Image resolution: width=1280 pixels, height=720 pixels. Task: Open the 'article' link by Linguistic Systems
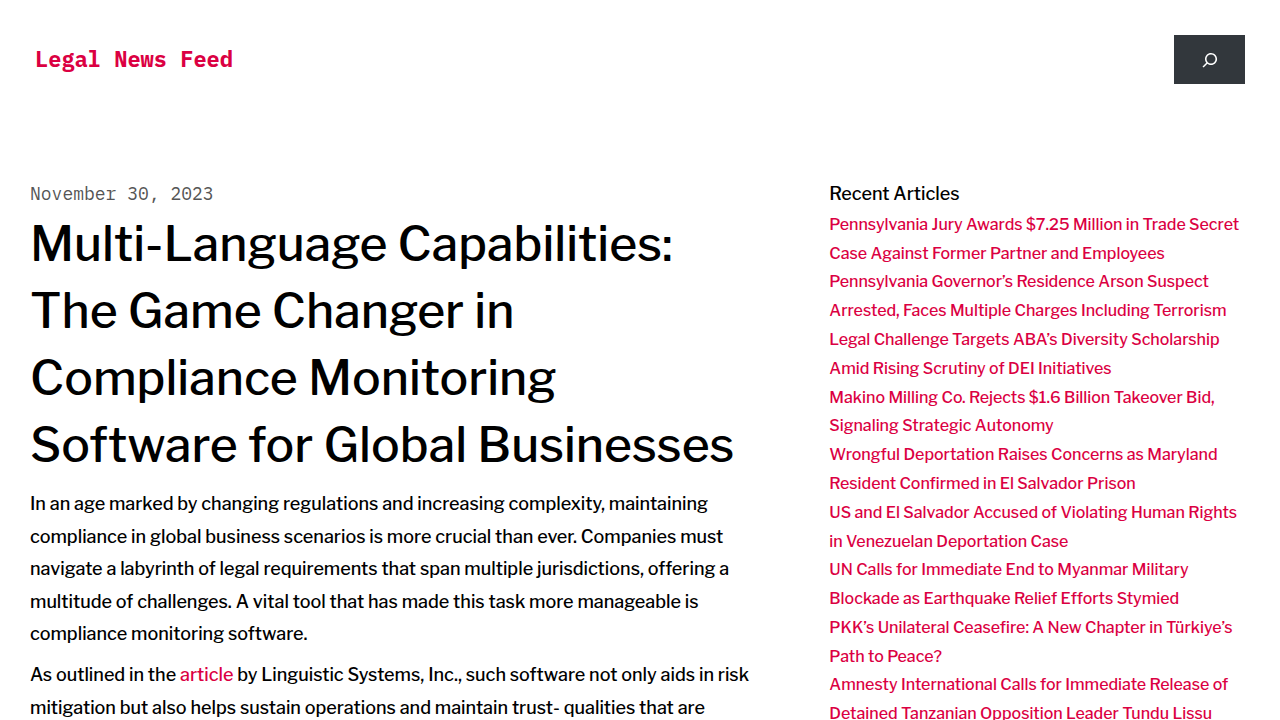206,675
